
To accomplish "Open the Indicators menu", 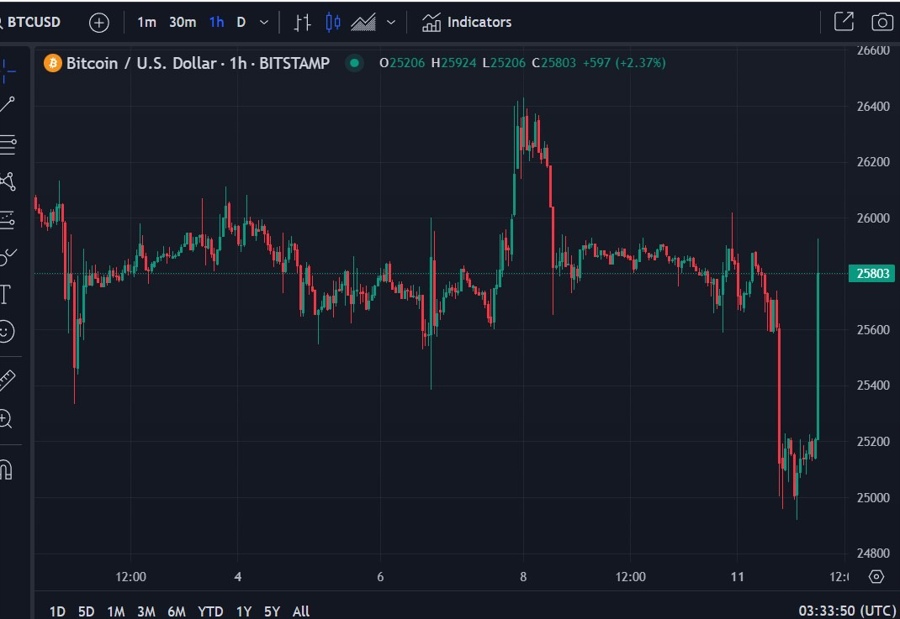I will pyautogui.click(x=466, y=22).
